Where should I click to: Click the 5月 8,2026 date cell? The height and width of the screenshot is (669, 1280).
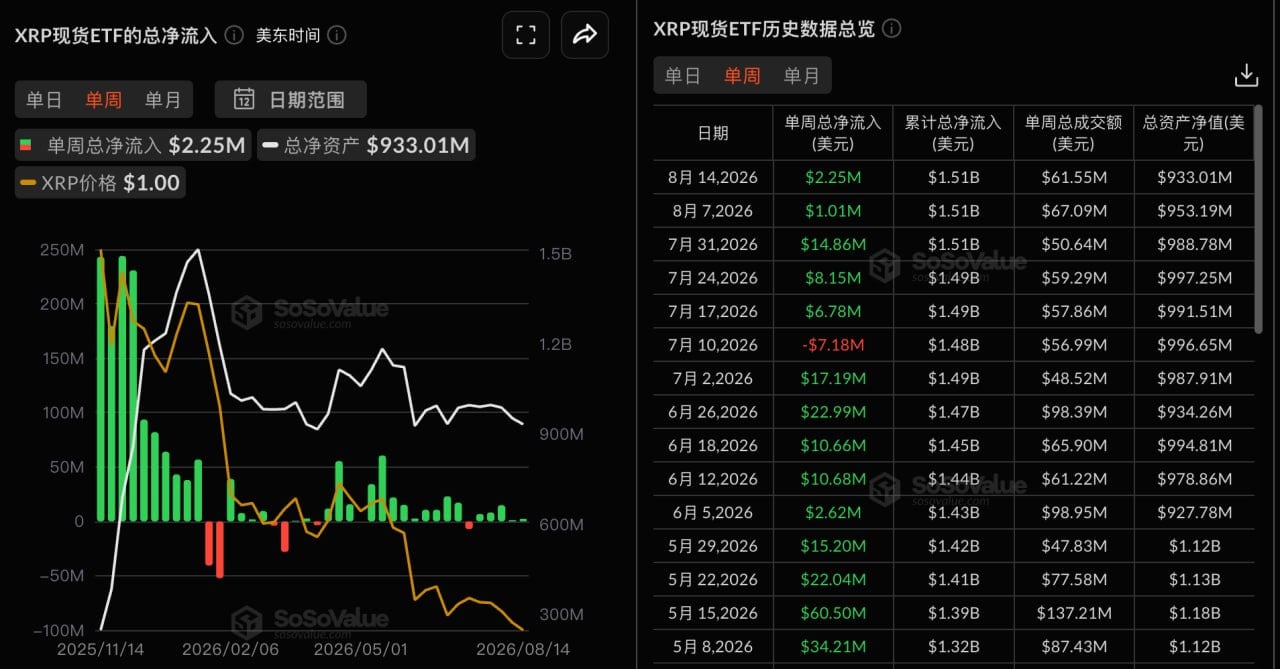pos(713,646)
